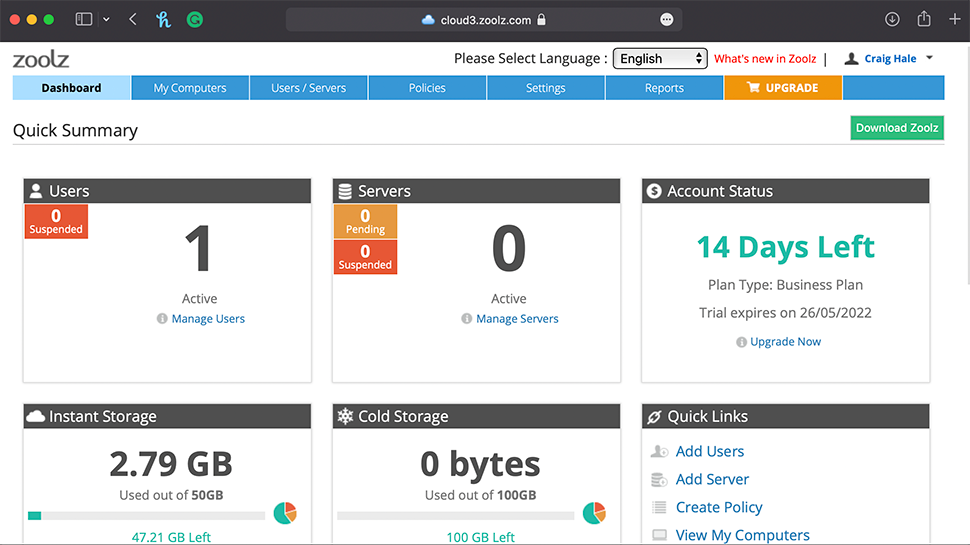
Task: Click the Cold Storage snowflake icon
Action: click(345, 416)
